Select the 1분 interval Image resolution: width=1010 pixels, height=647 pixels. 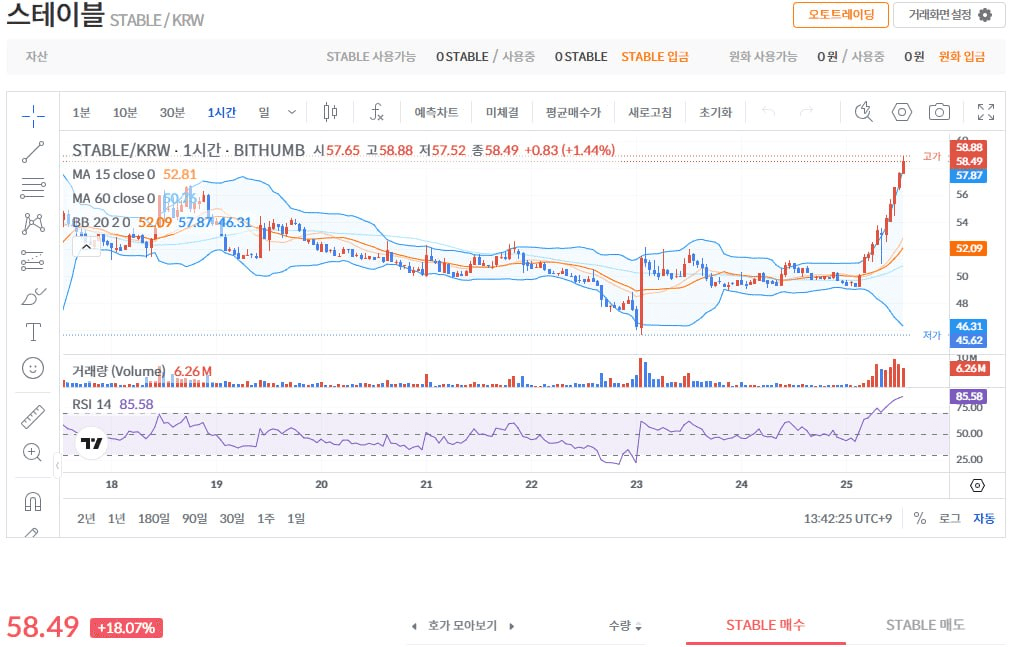click(81, 112)
